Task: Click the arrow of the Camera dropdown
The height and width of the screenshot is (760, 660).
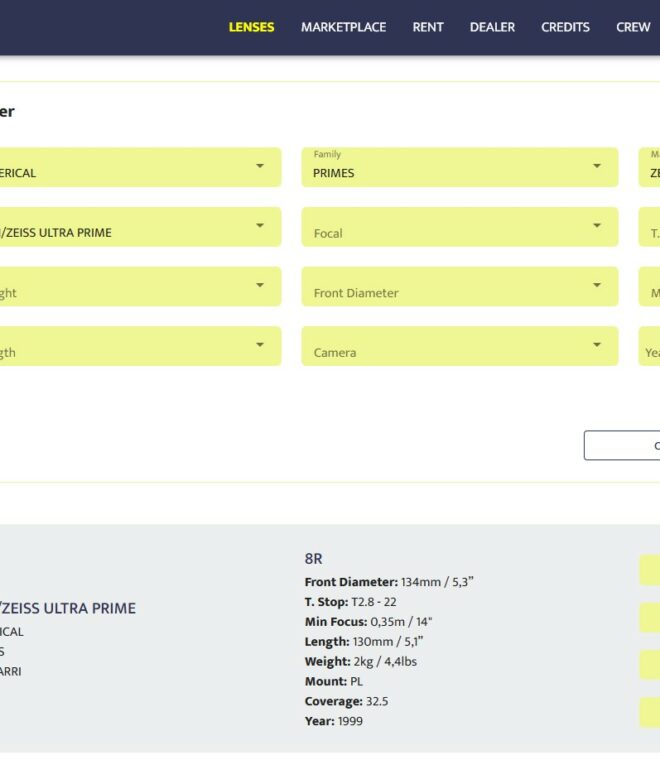Action: 597,345
